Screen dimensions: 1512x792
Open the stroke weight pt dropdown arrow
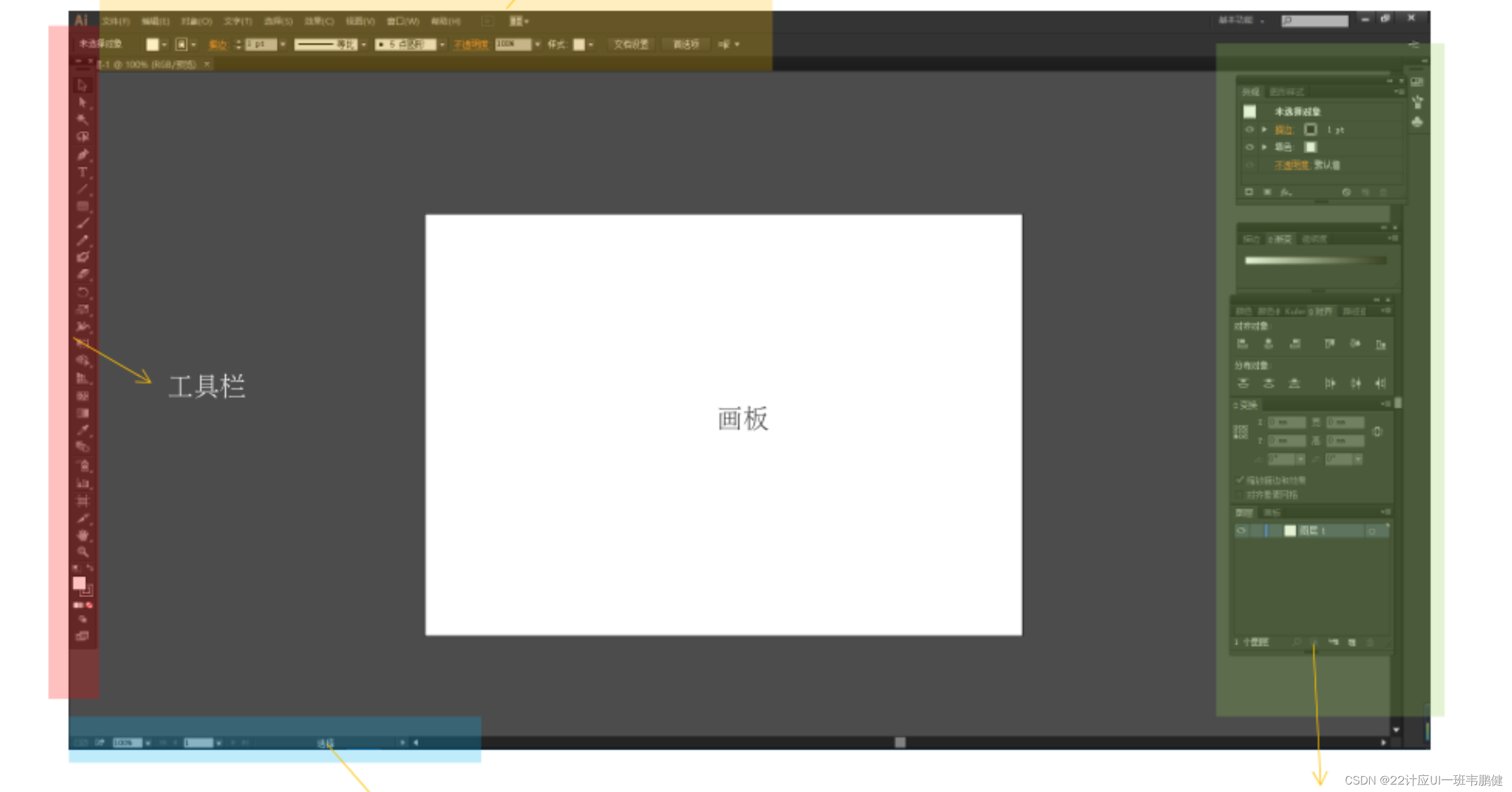[x=283, y=44]
